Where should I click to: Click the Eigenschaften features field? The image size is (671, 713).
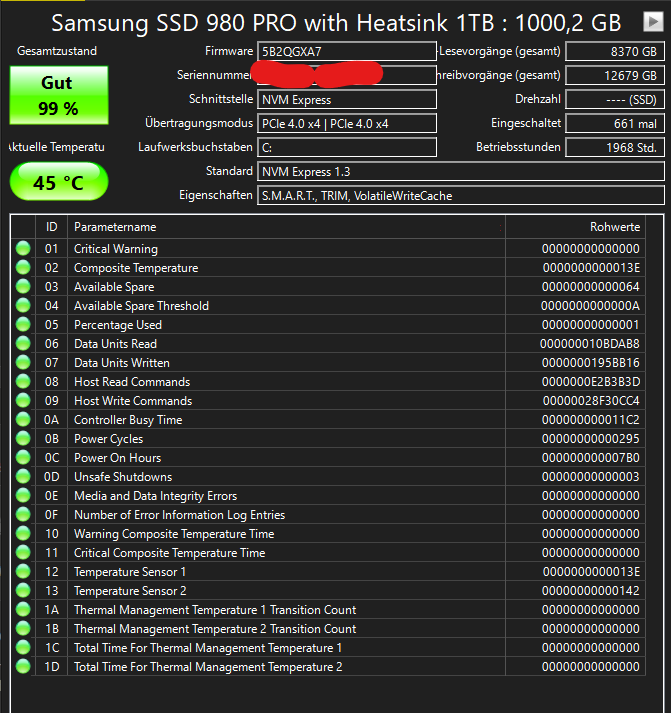[x=461, y=196]
